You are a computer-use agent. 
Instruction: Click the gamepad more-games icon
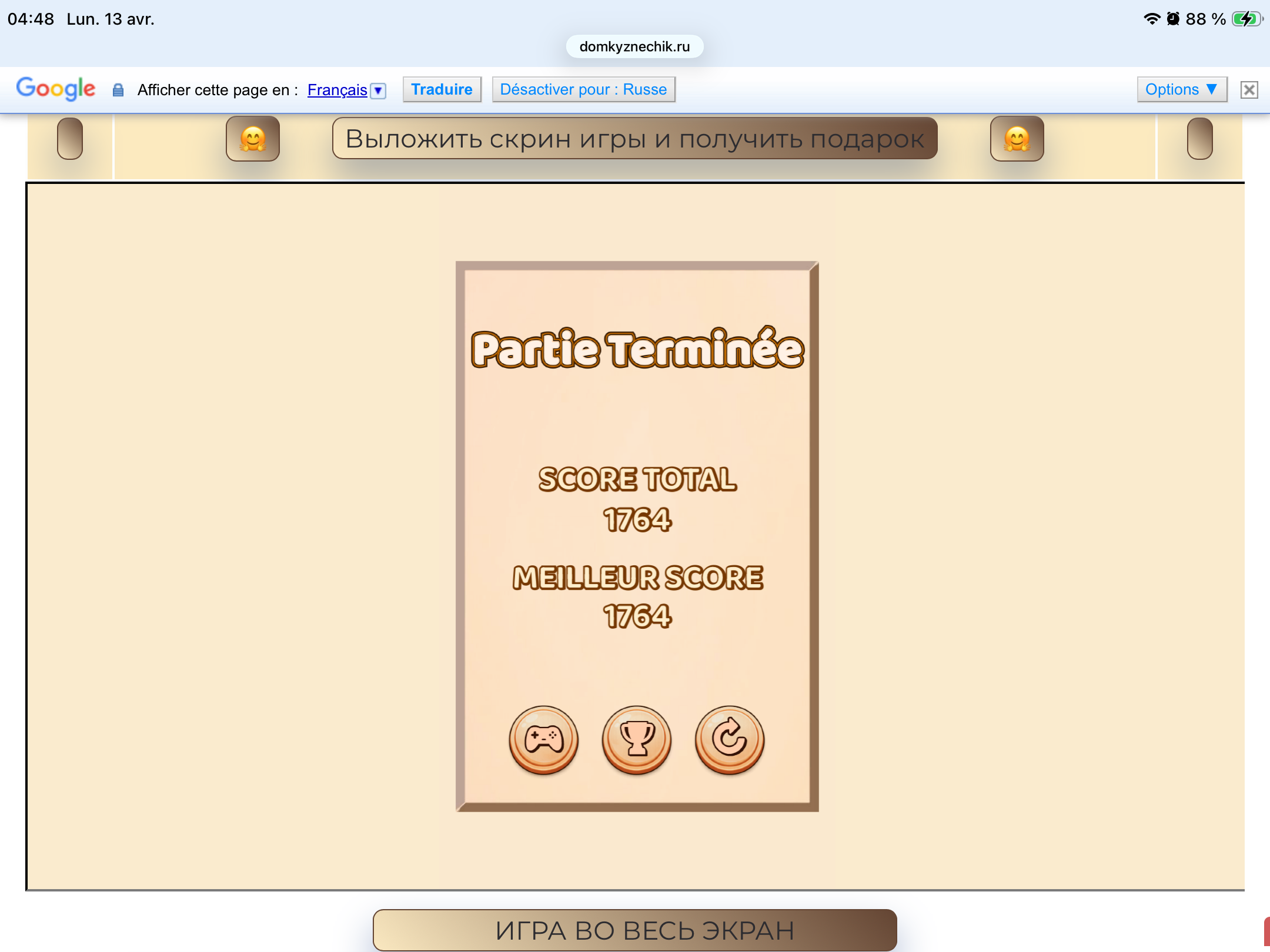click(543, 739)
